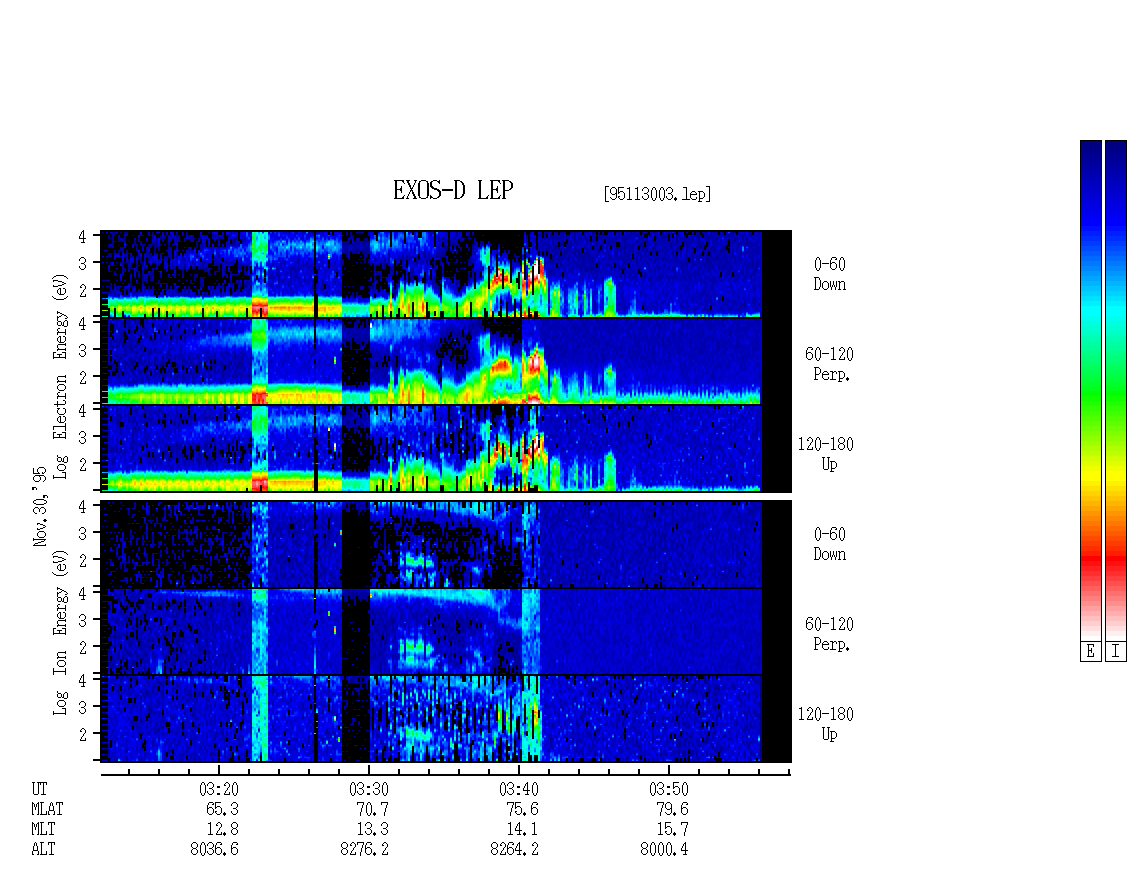The height and width of the screenshot is (875, 1130).
Task: Click the ALT row label
Action: click(43, 849)
